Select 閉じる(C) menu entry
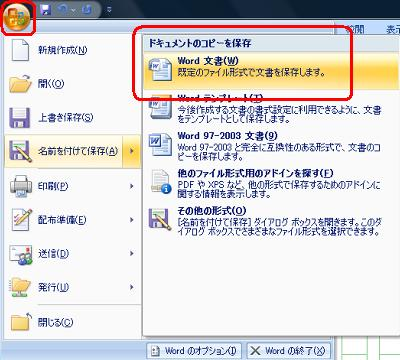This screenshot has height=360, width=400. (73, 322)
